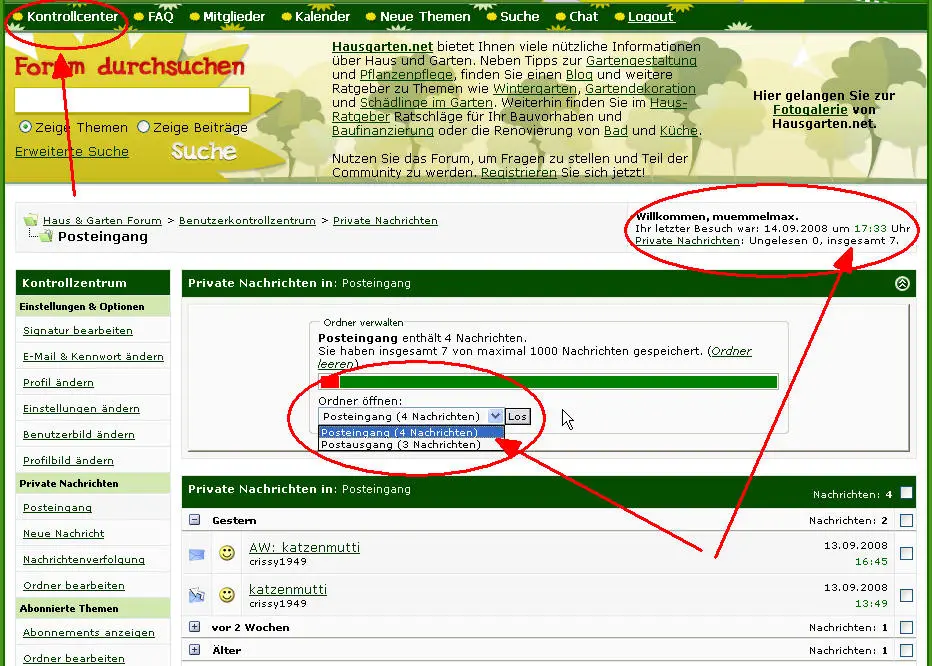
Task: Follow the Gartengestaltung link
Action: 641,61
